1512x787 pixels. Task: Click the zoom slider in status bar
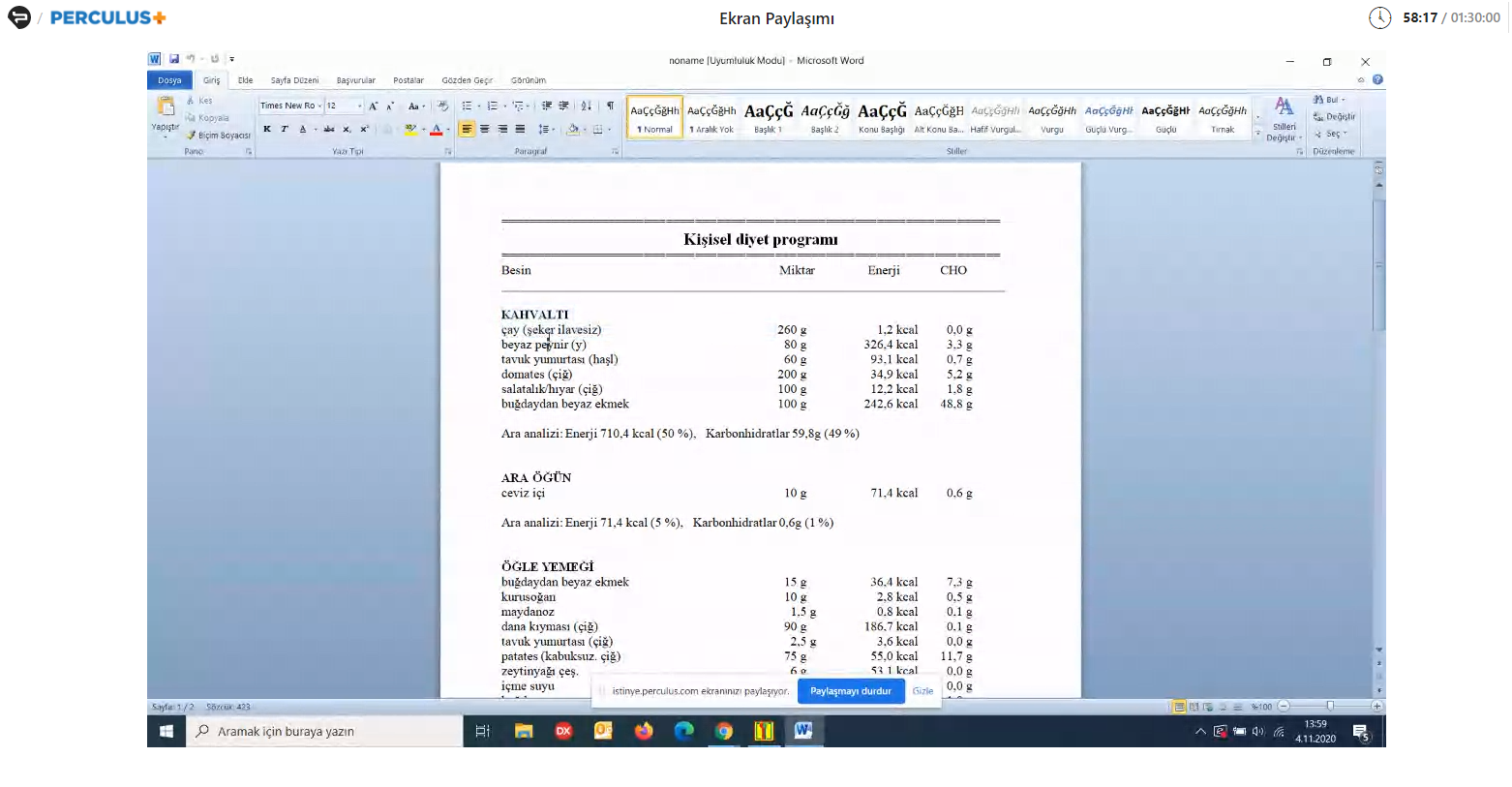pyautogui.click(x=1330, y=707)
